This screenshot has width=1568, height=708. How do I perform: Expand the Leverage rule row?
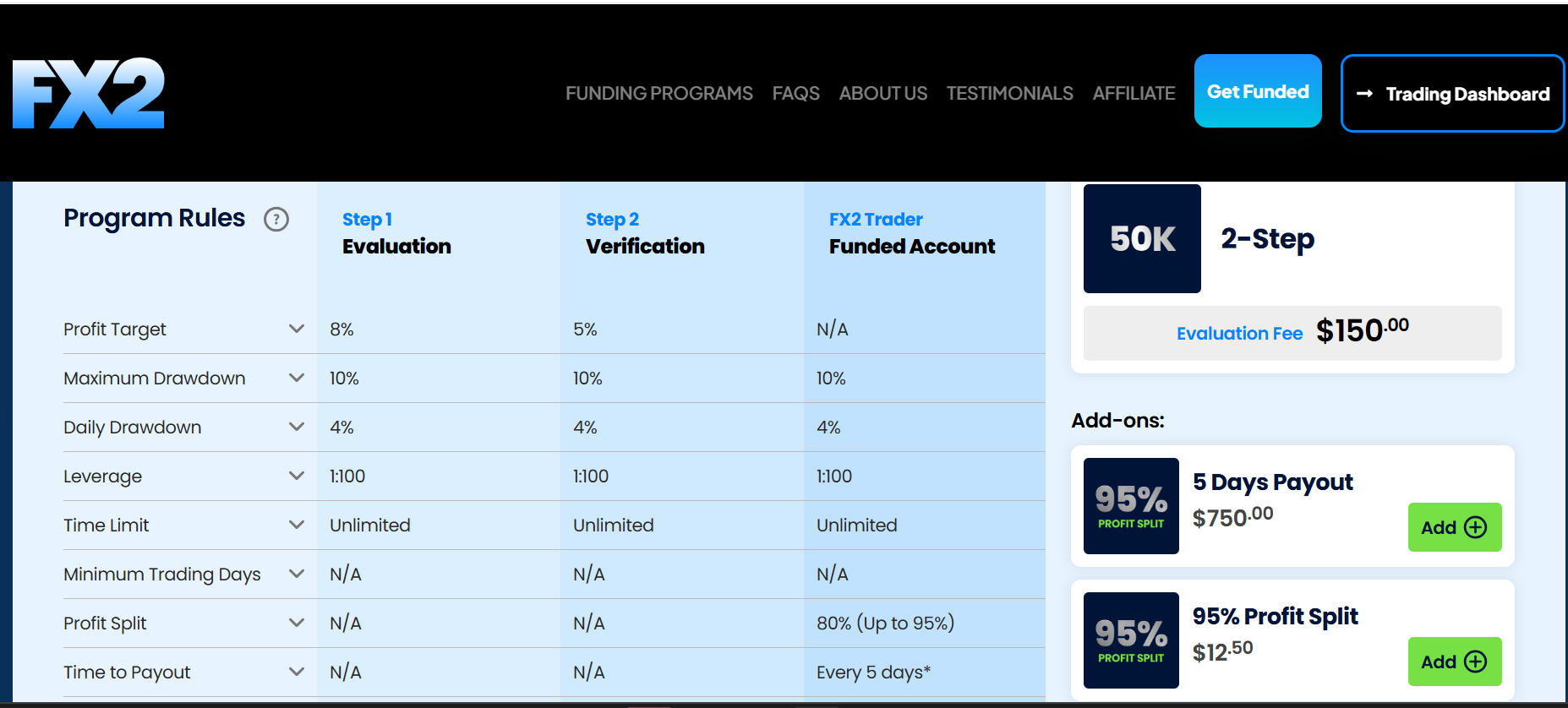tap(297, 476)
